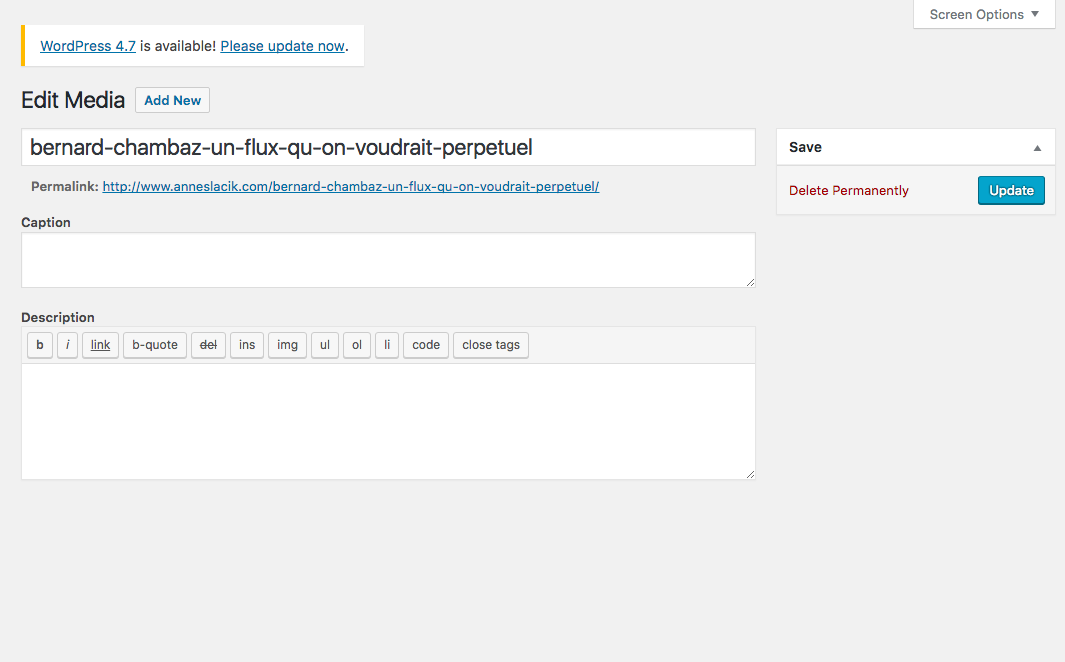Viewport: 1065px width, 662px height.
Task: Click the ol ordered list button
Action: [x=357, y=345]
